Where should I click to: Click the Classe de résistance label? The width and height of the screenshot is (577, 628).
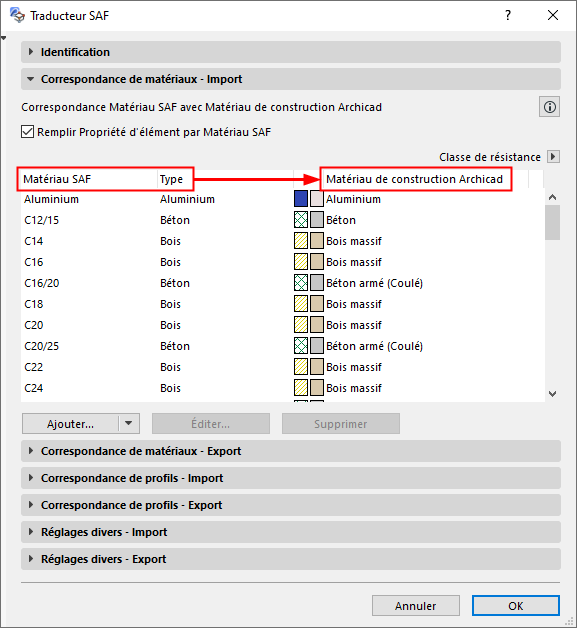point(490,157)
